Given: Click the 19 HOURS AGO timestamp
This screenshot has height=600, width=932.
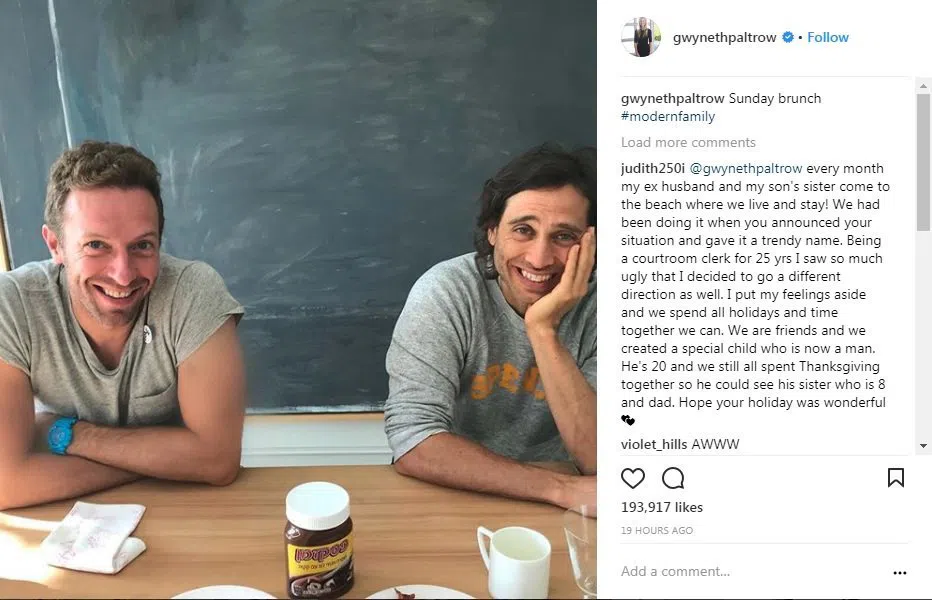Looking at the screenshot, I should 657,530.
